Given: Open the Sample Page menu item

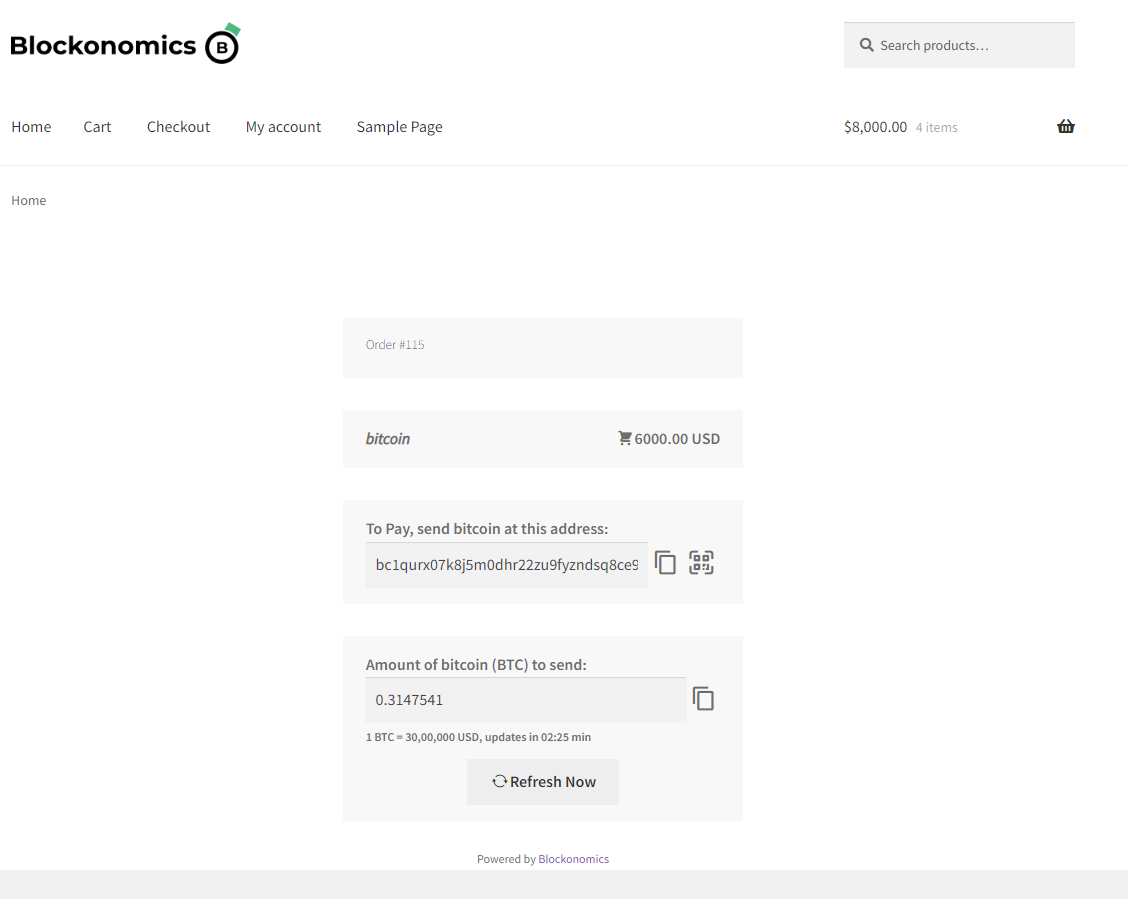Looking at the screenshot, I should pos(399,127).
